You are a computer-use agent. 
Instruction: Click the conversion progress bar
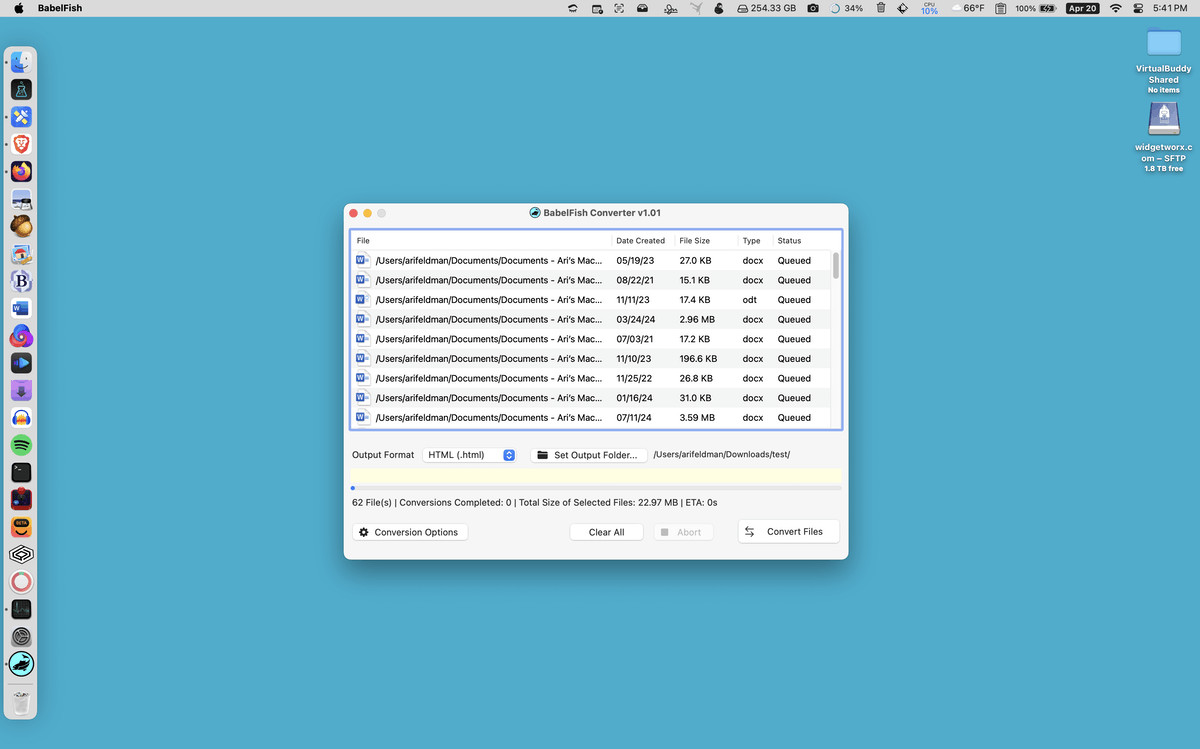coord(596,488)
